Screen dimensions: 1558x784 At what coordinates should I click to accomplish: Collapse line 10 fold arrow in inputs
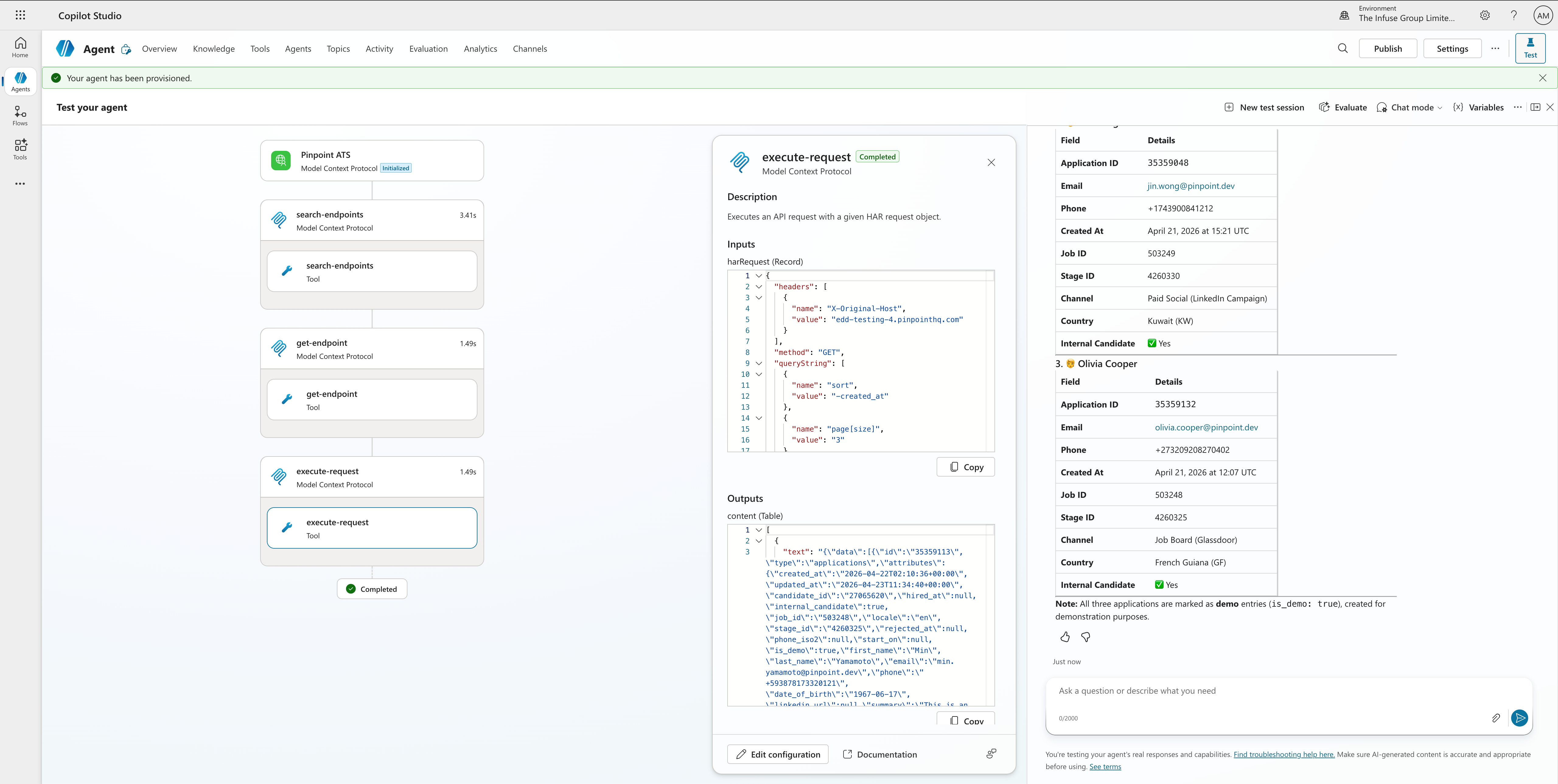pyautogui.click(x=758, y=374)
